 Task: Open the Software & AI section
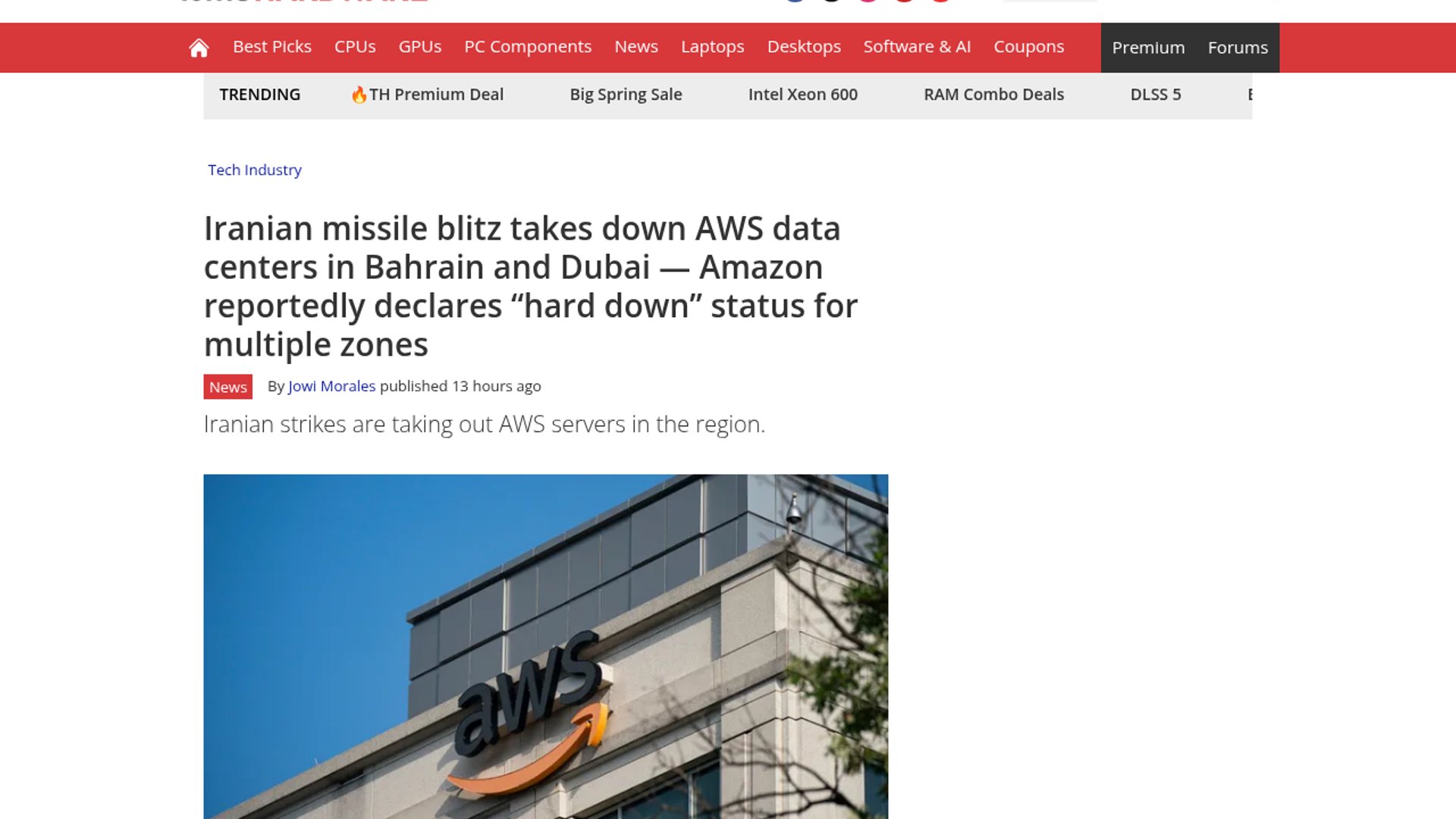tap(917, 47)
